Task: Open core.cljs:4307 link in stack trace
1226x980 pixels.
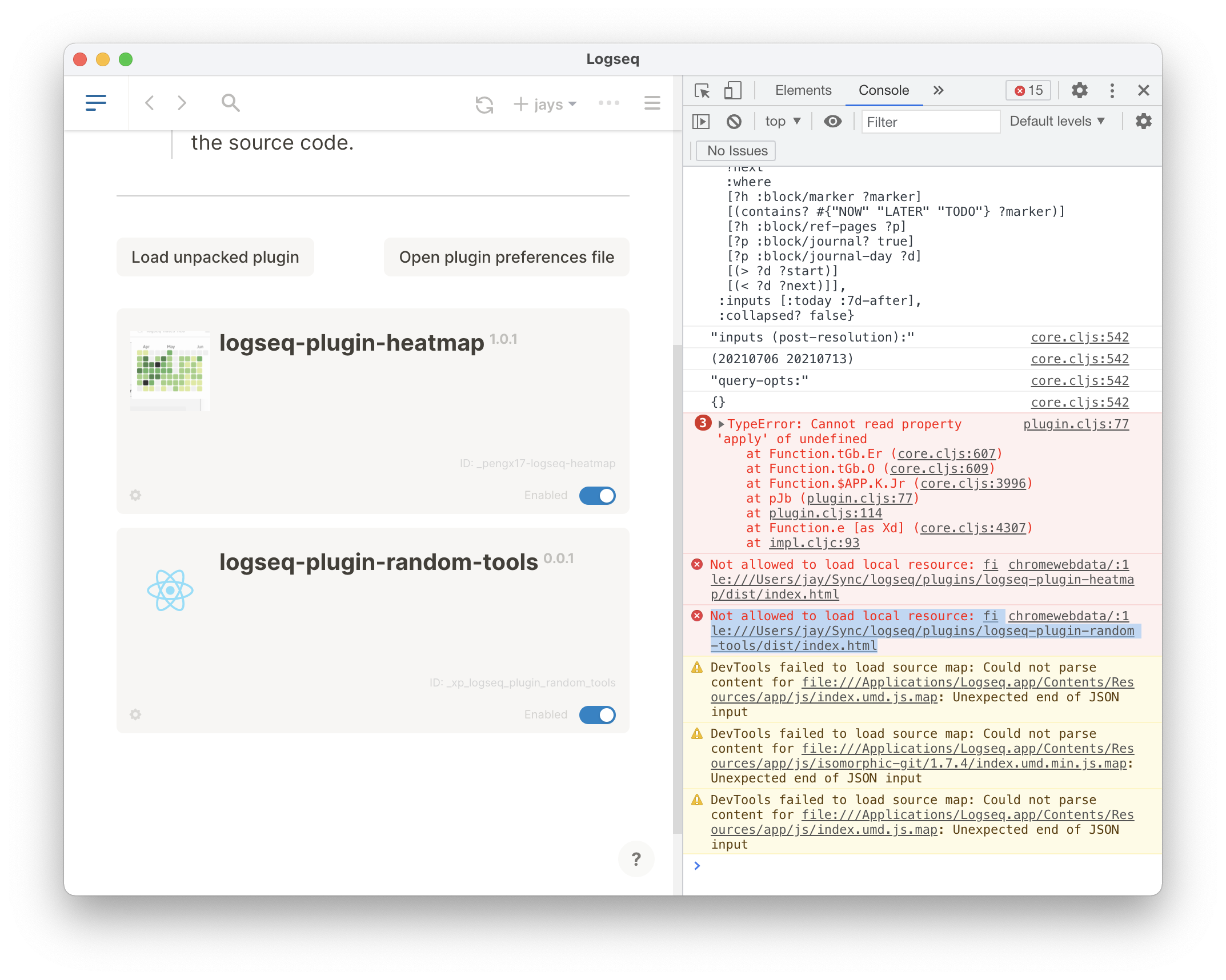Action: point(973,528)
